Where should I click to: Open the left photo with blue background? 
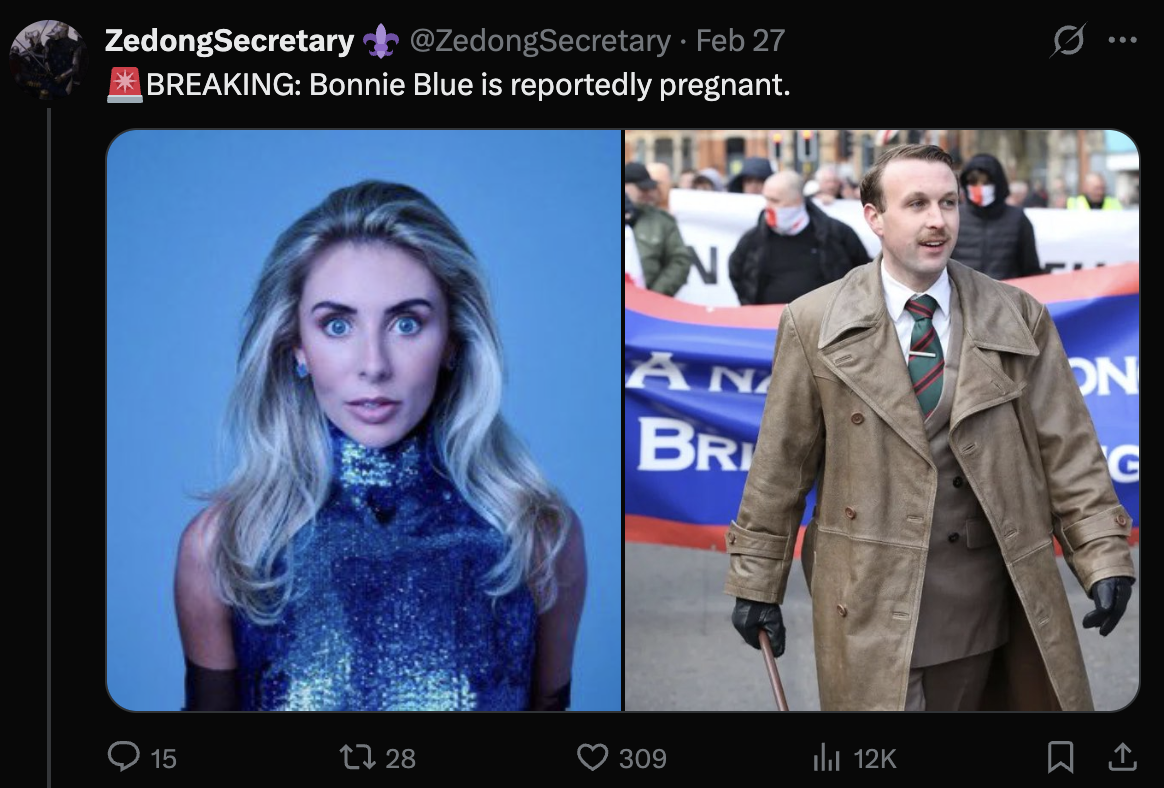(x=364, y=420)
